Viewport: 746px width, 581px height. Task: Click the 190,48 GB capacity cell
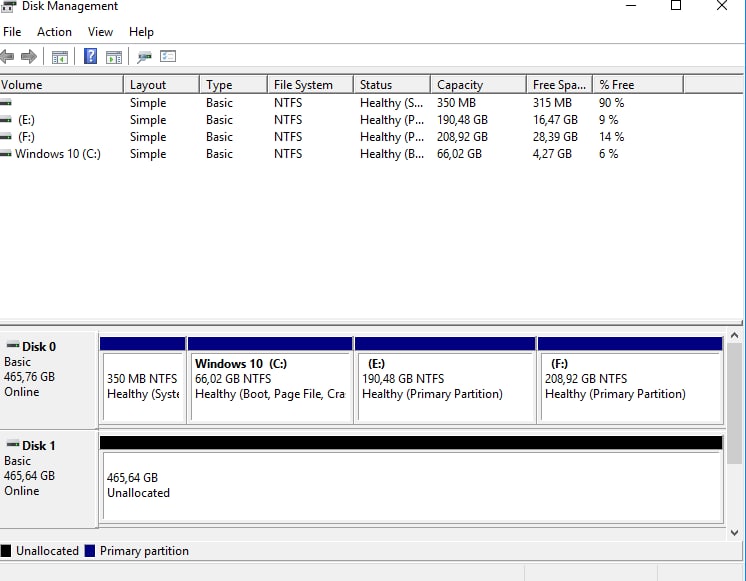tap(462, 119)
